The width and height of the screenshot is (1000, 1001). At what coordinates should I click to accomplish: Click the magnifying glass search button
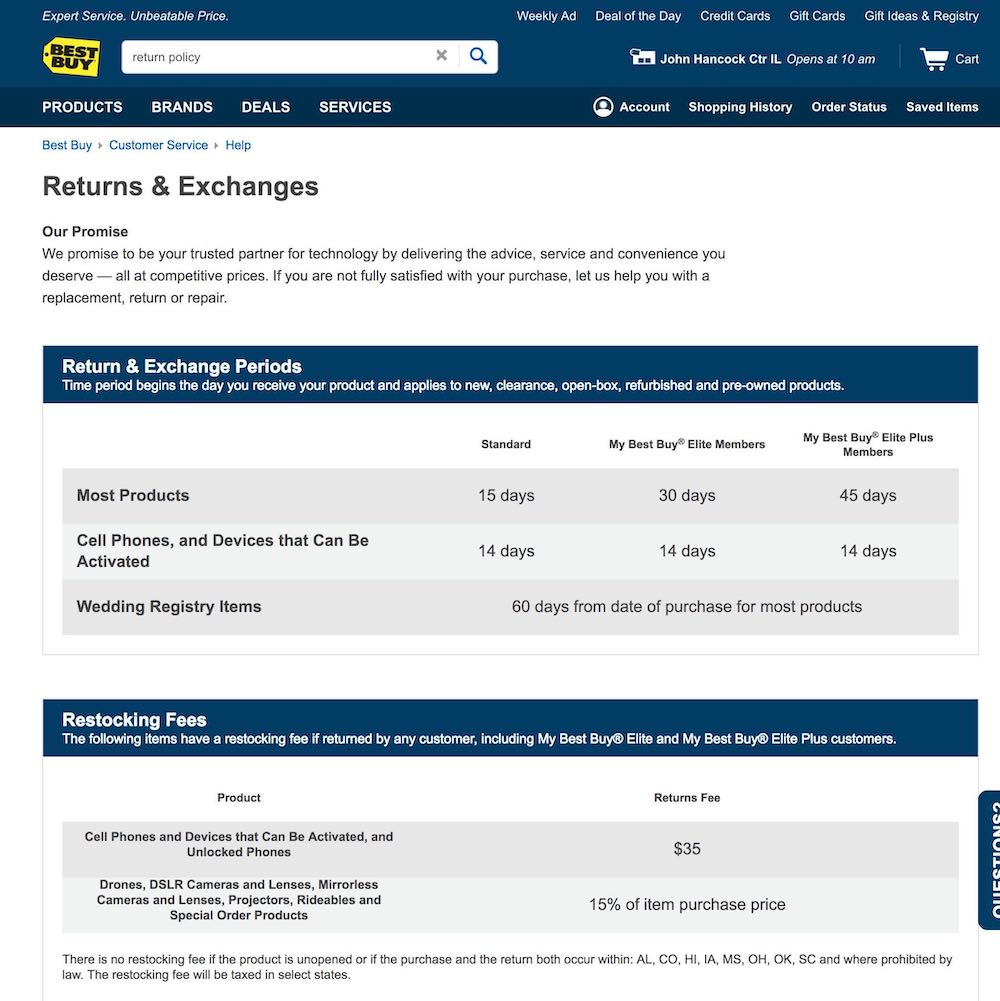pyautogui.click(x=478, y=56)
